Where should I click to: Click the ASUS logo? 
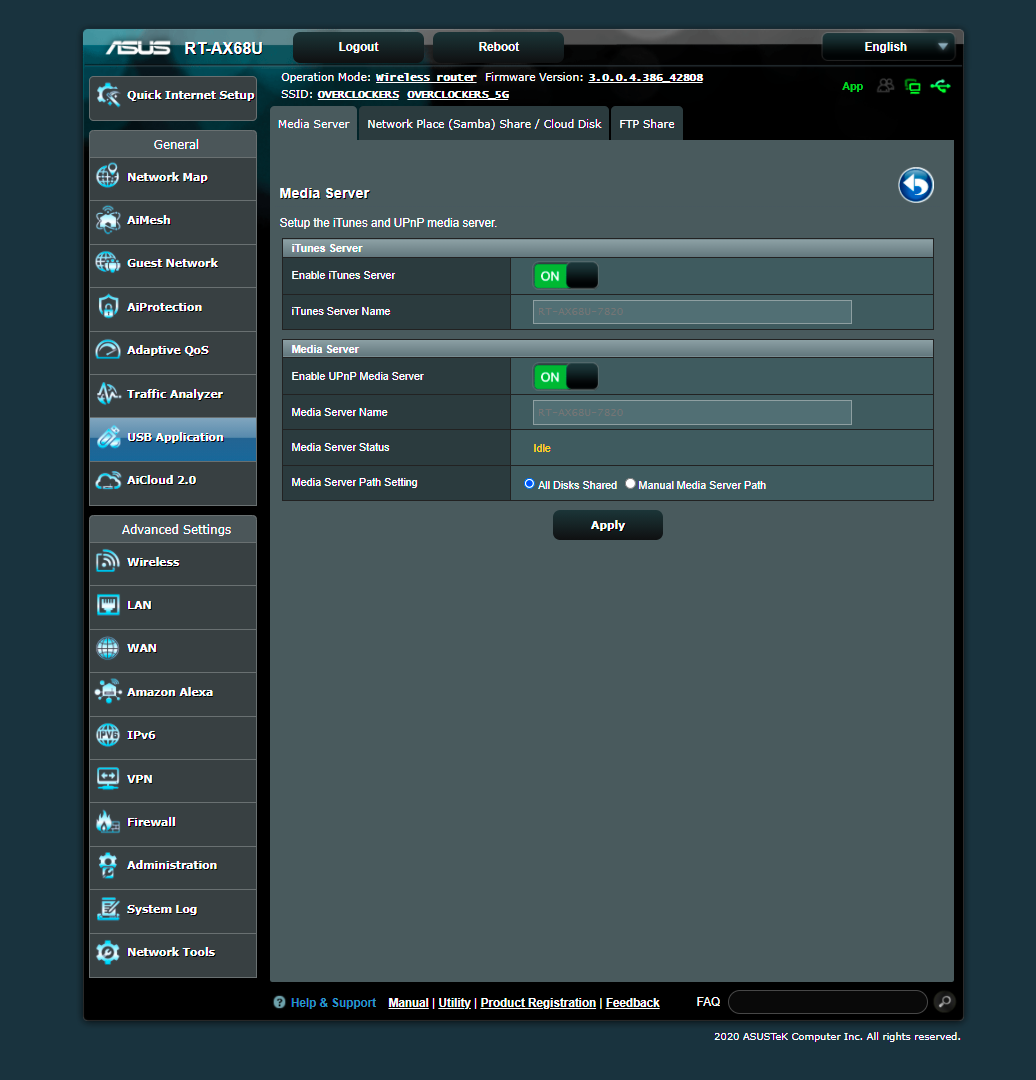[x=138, y=48]
